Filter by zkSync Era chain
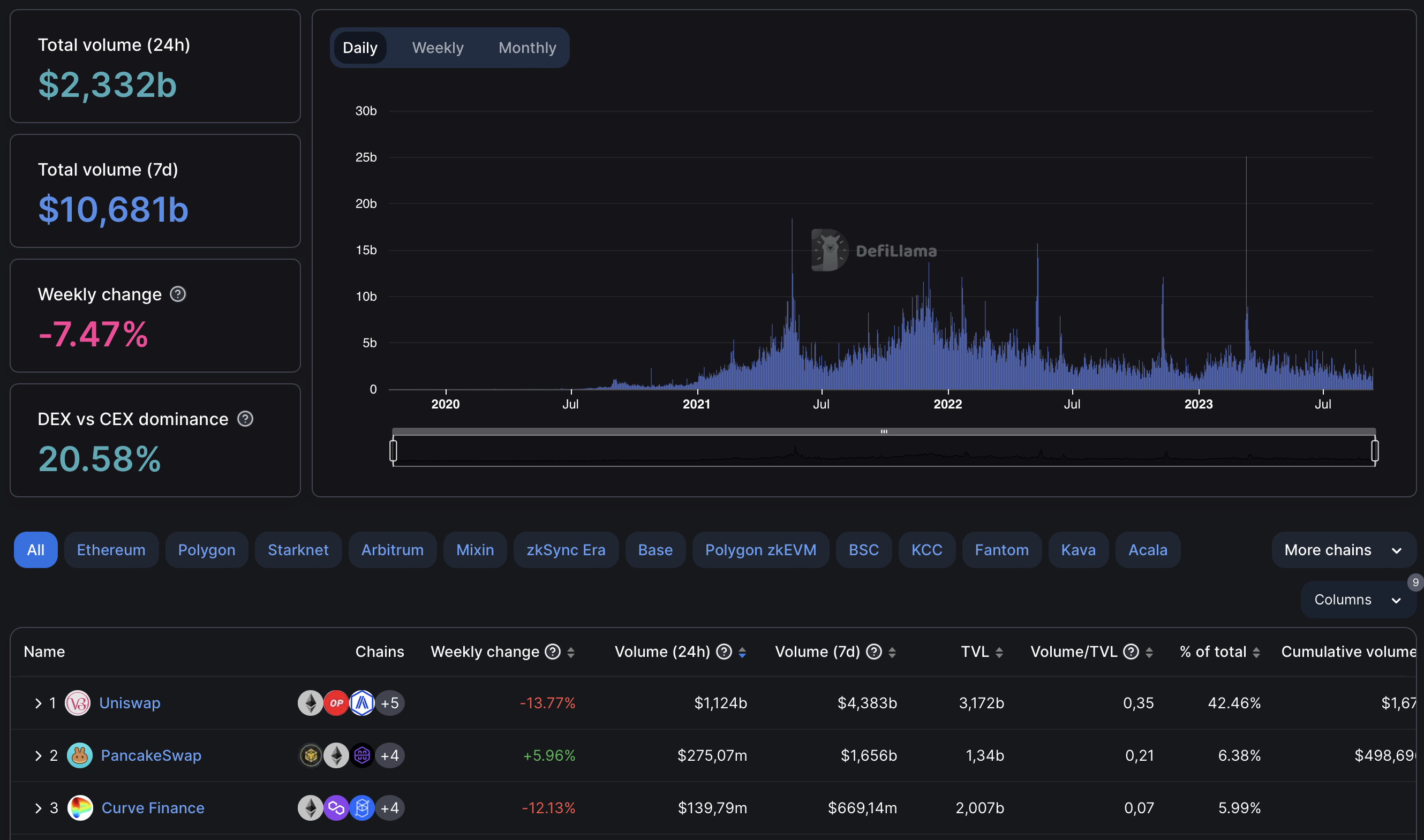This screenshot has height=840, width=1424. pyautogui.click(x=566, y=550)
